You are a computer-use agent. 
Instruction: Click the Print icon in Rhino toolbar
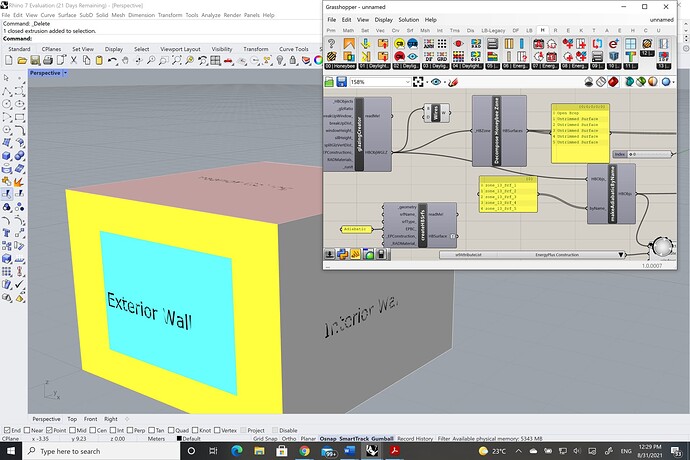[x=48, y=60]
